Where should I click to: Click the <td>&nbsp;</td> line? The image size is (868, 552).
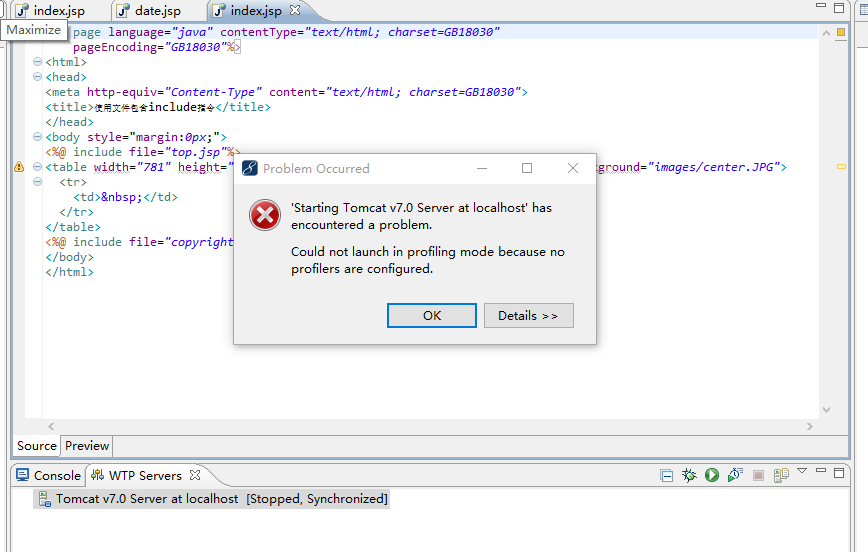pos(125,197)
